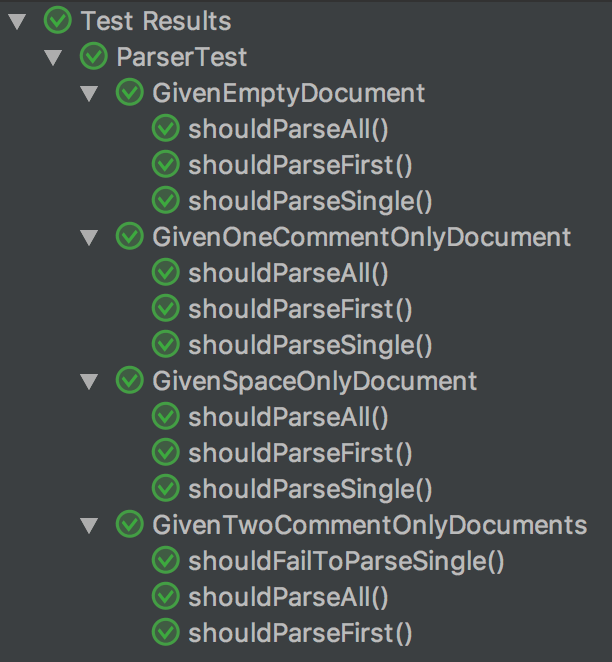Image resolution: width=612 pixels, height=662 pixels.
Task: Collapse the GivenSpaceOnlyDocument group
Action: [x=89, y=381]
